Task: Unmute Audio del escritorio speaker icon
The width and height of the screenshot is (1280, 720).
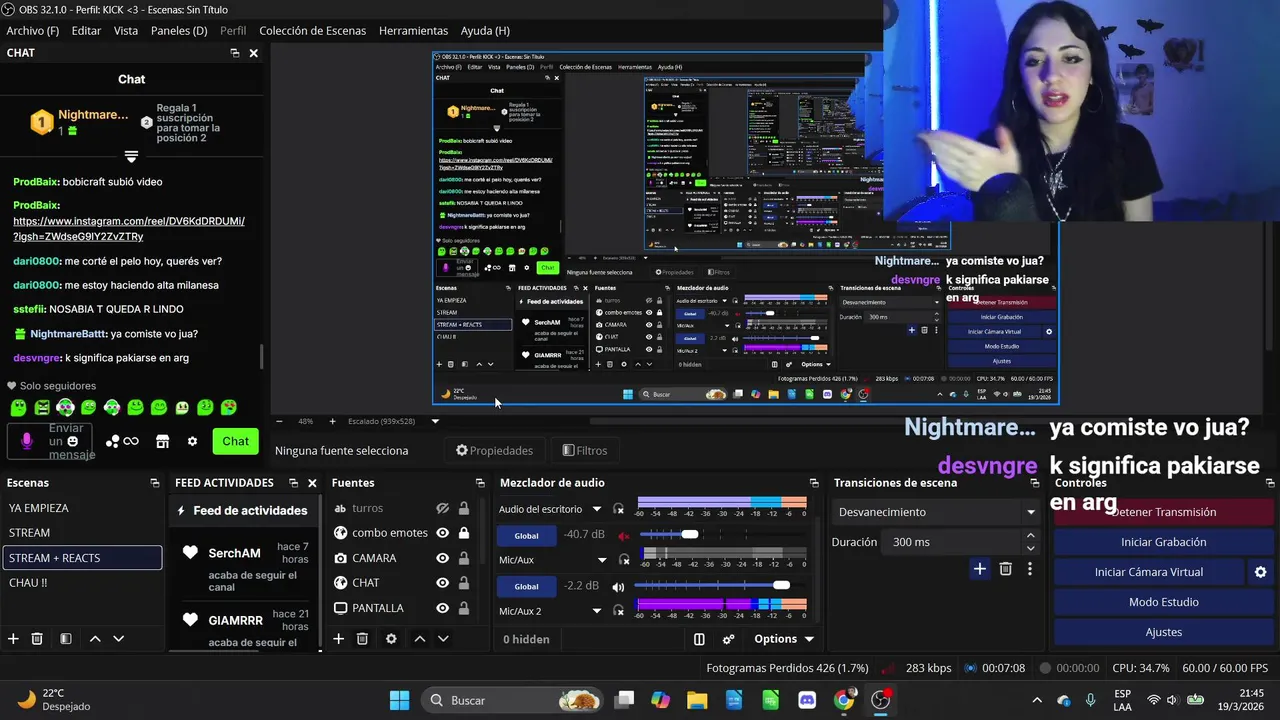Action: pos(625,536)
